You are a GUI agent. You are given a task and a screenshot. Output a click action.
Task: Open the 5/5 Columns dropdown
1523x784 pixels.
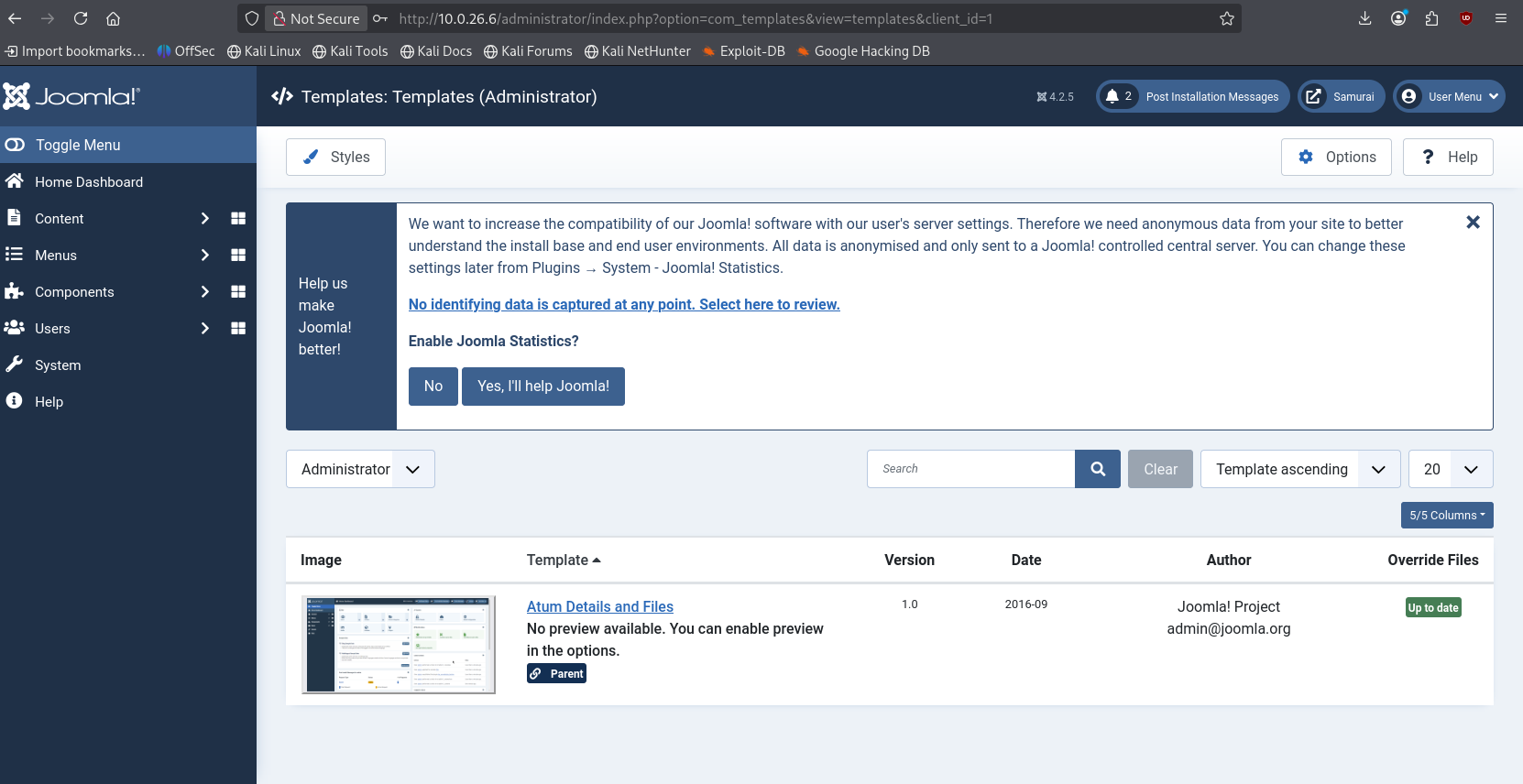(x=1447, y=515)
